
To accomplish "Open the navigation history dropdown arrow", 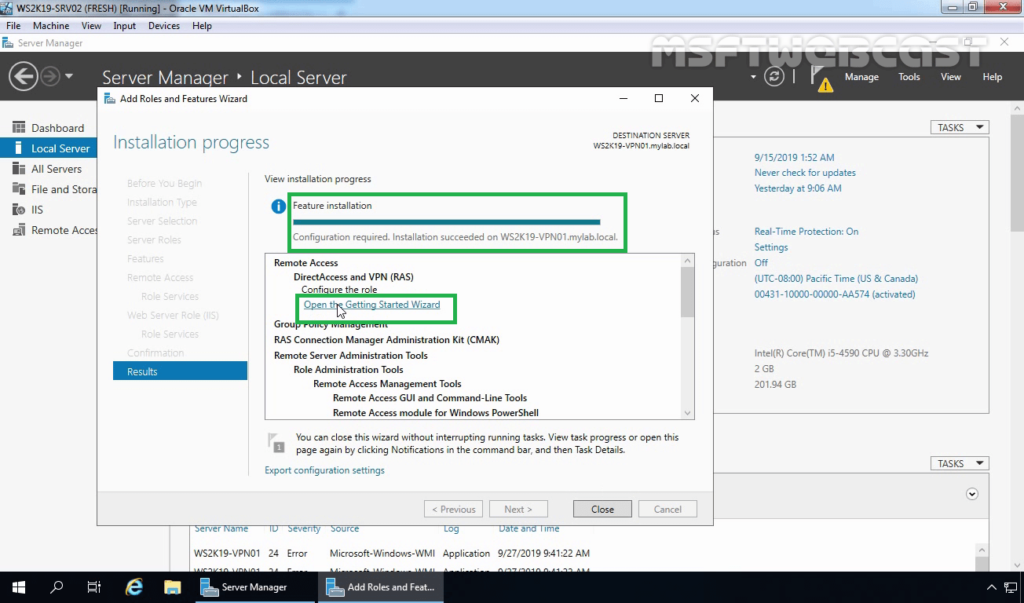I will coord(69,76).
